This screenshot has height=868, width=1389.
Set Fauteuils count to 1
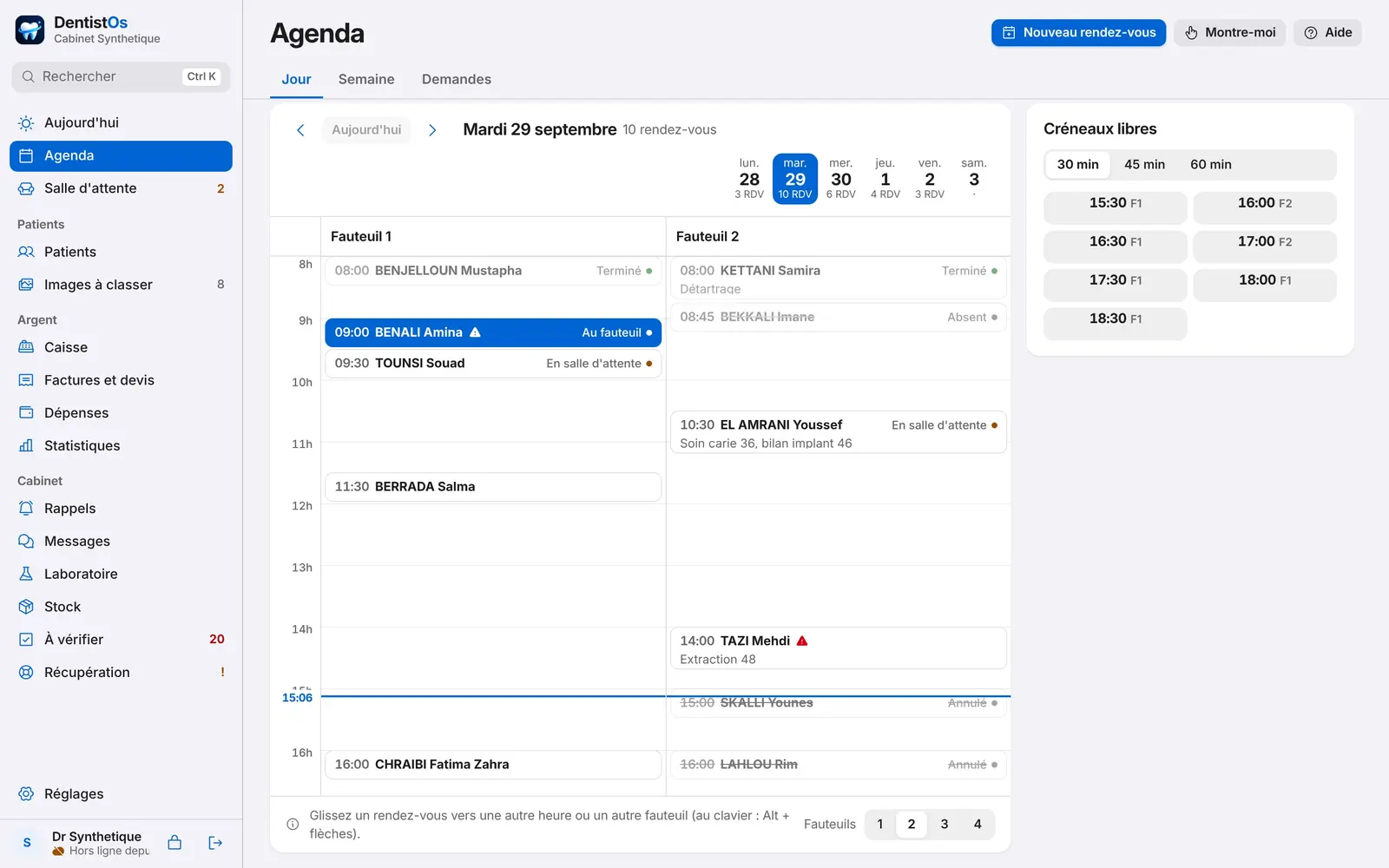tap(880, 825)
